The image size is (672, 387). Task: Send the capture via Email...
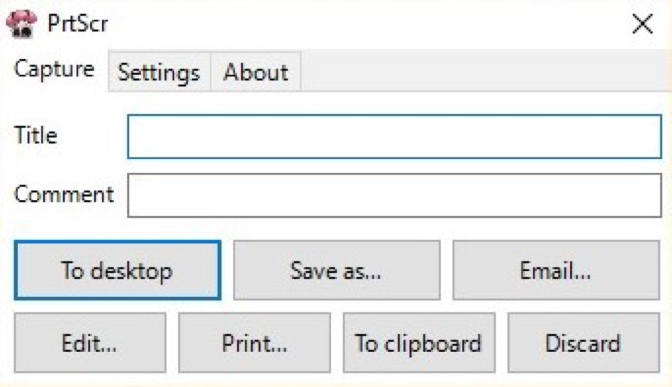(x=556, y=270)
